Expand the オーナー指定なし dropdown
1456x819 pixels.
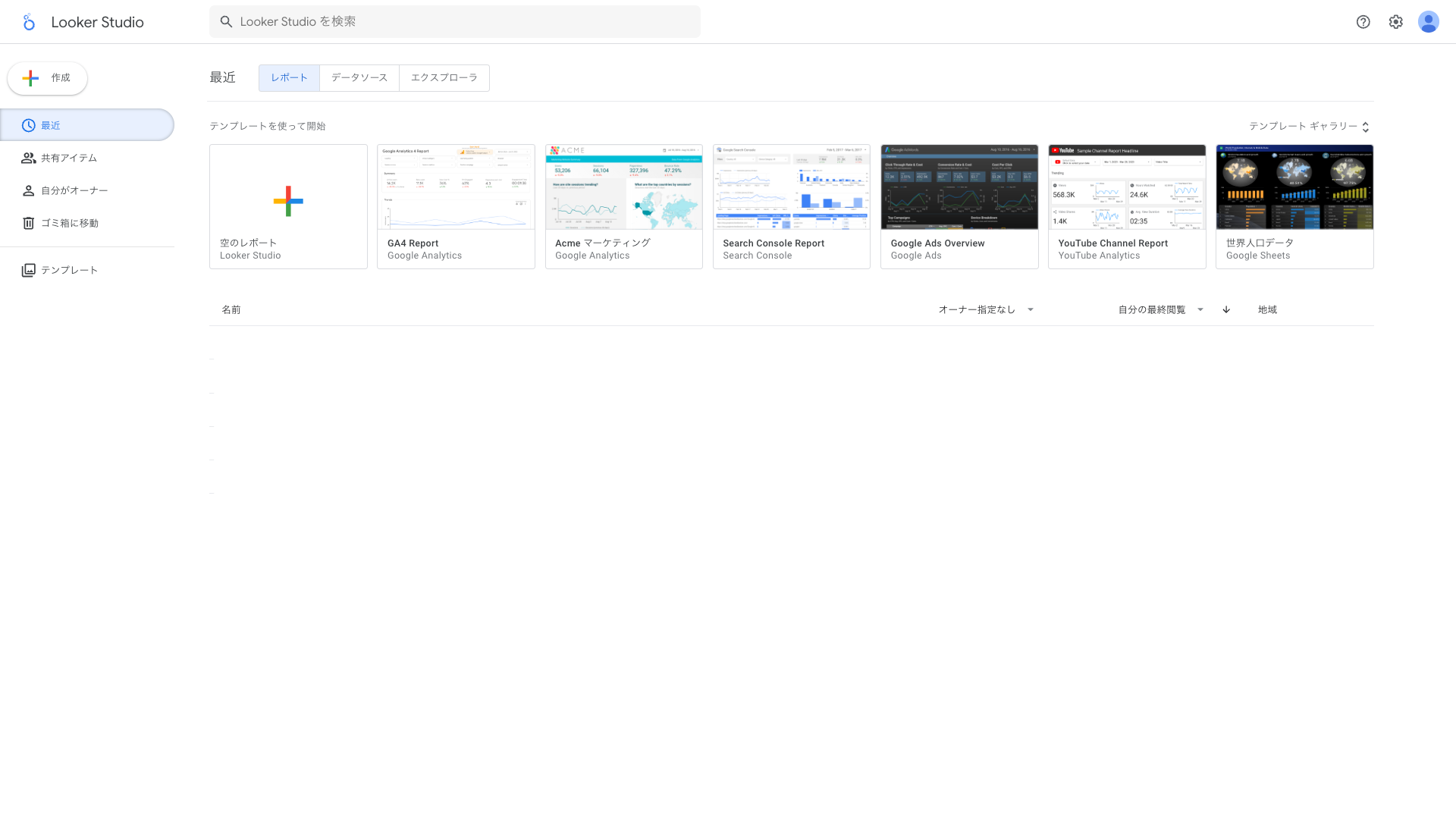tap(986, 309)
